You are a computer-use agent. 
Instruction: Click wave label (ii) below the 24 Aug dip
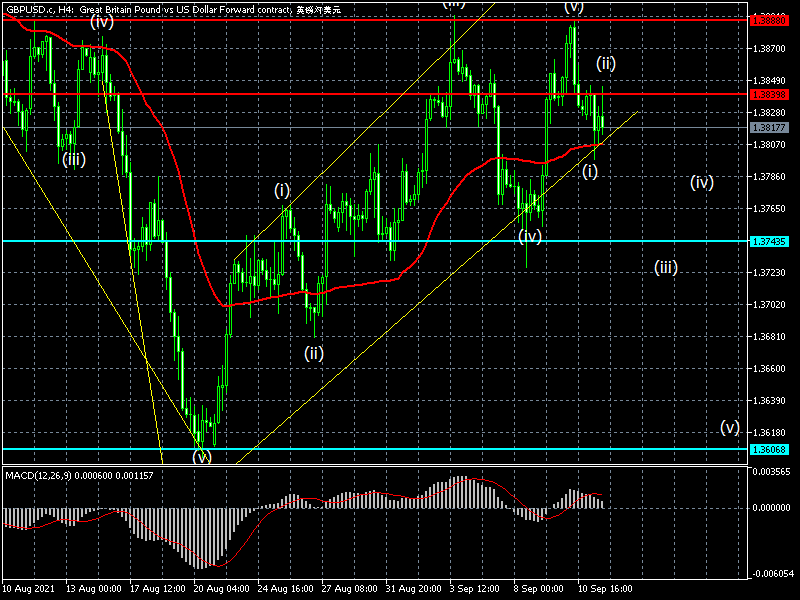tap(314, 352)
